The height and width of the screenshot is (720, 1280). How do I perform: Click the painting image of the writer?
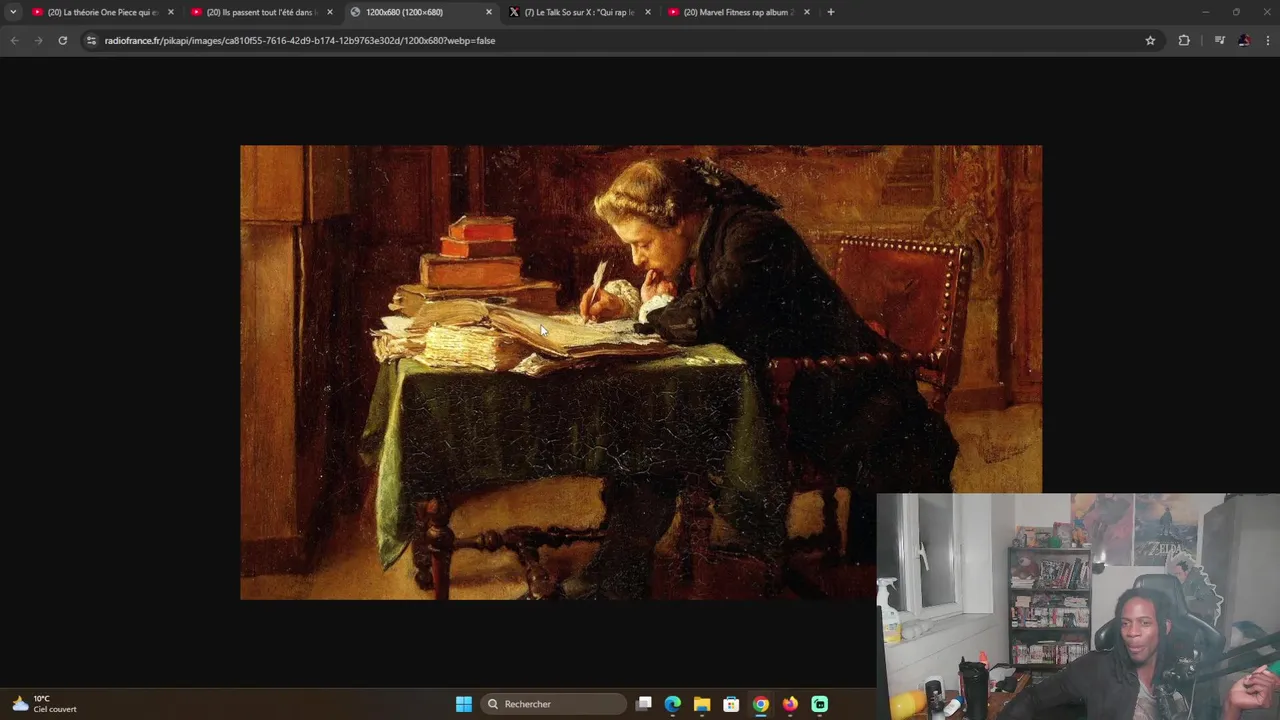pos(640,372)
